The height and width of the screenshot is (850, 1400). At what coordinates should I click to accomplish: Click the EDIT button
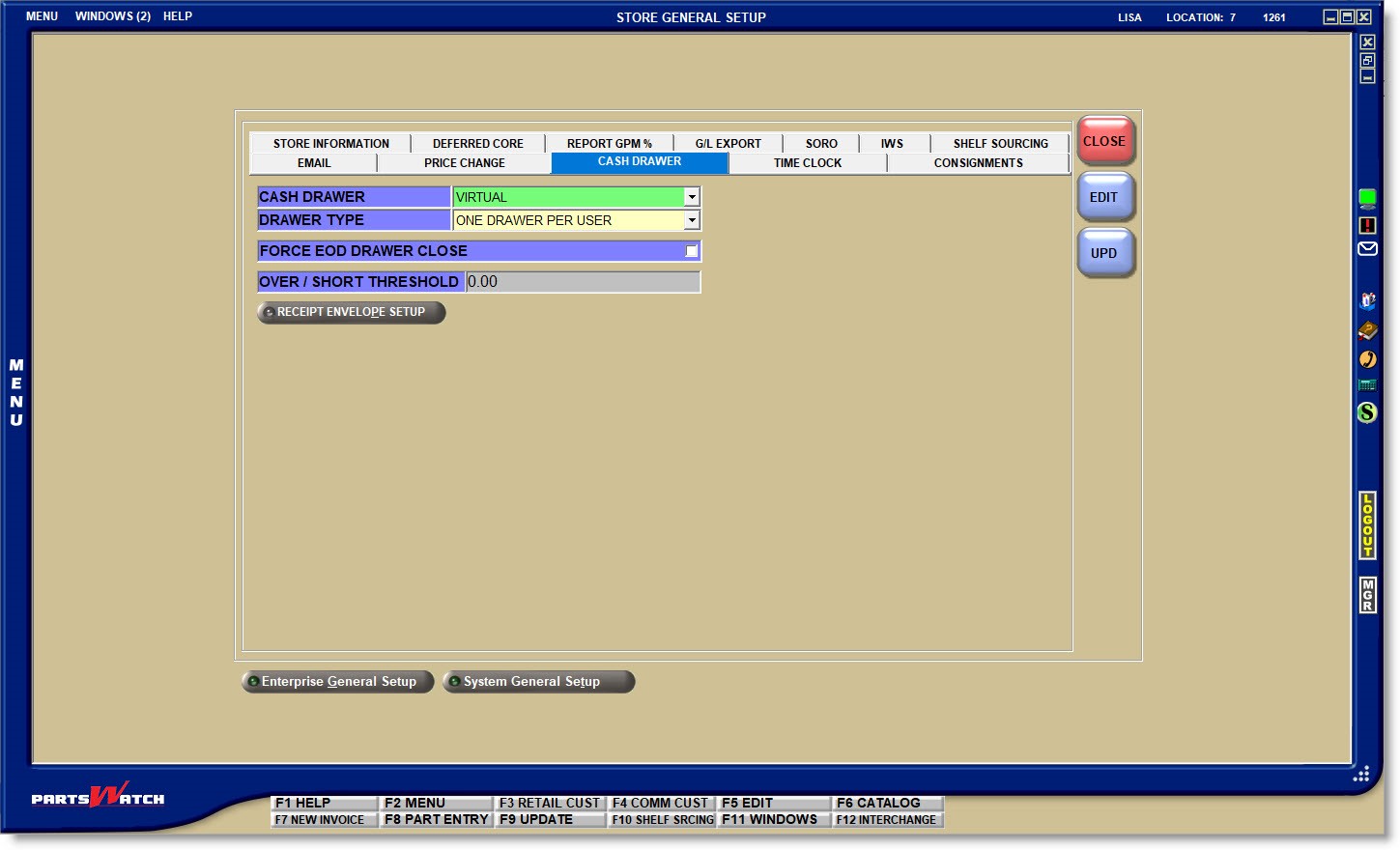(1104, 197)
